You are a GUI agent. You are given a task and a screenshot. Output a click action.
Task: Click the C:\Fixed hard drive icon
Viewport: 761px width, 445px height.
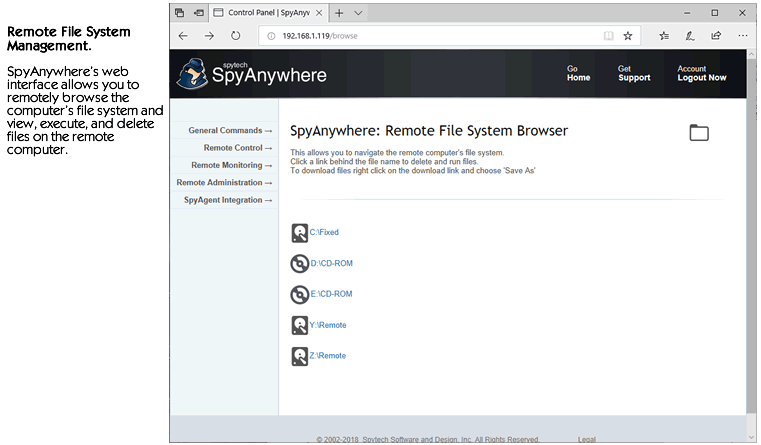tap(299, 233)
